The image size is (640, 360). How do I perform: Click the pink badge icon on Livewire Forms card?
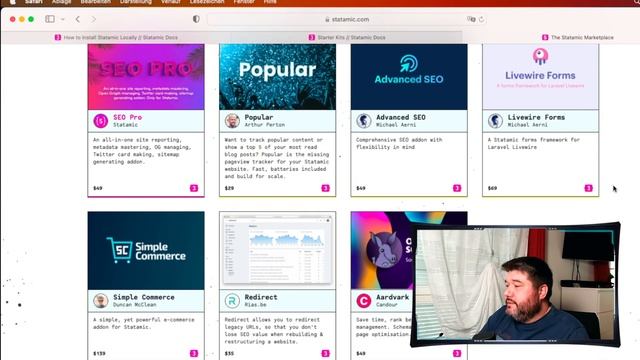(x=588, y=188)
